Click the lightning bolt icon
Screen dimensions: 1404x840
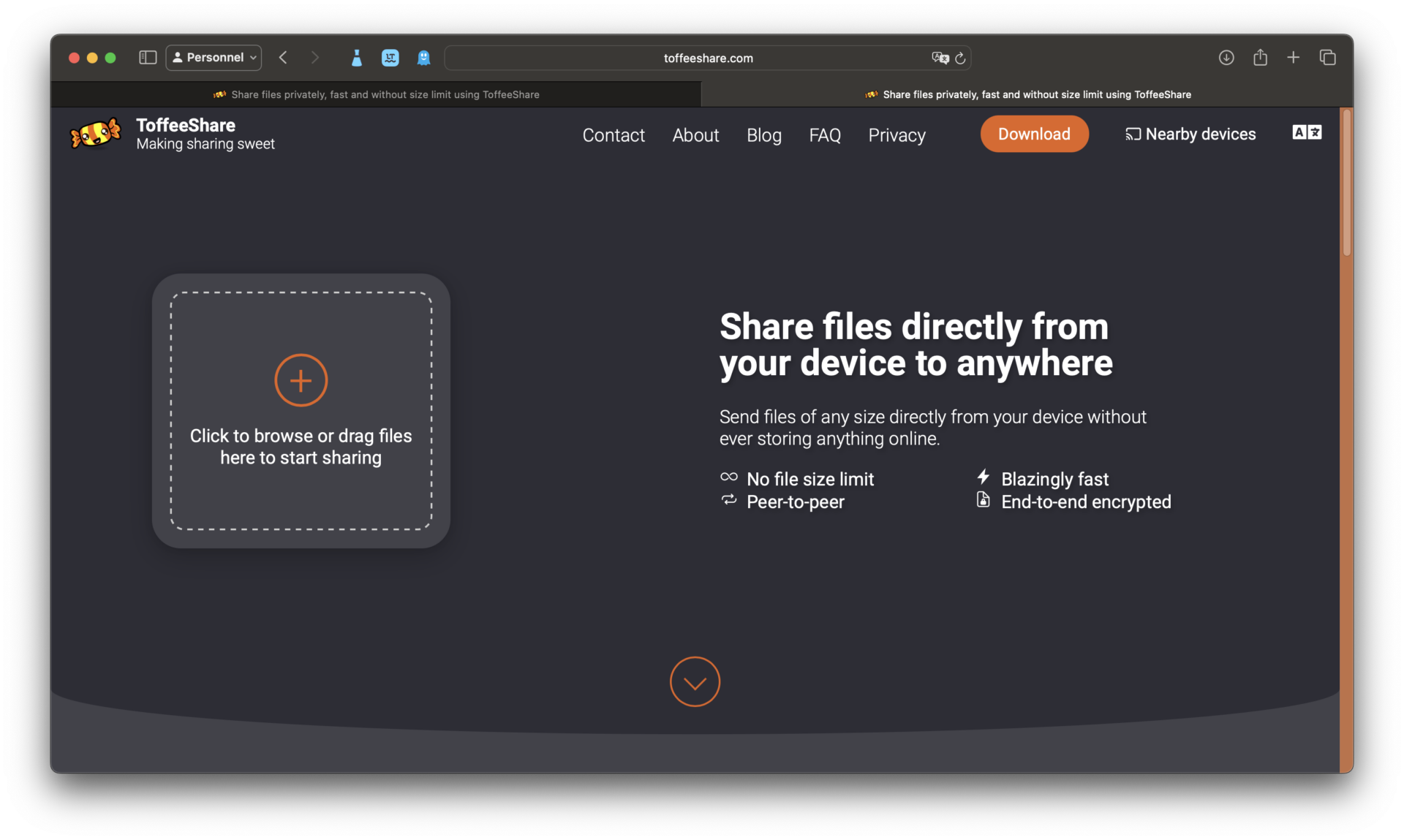click(x=984, y=477)
